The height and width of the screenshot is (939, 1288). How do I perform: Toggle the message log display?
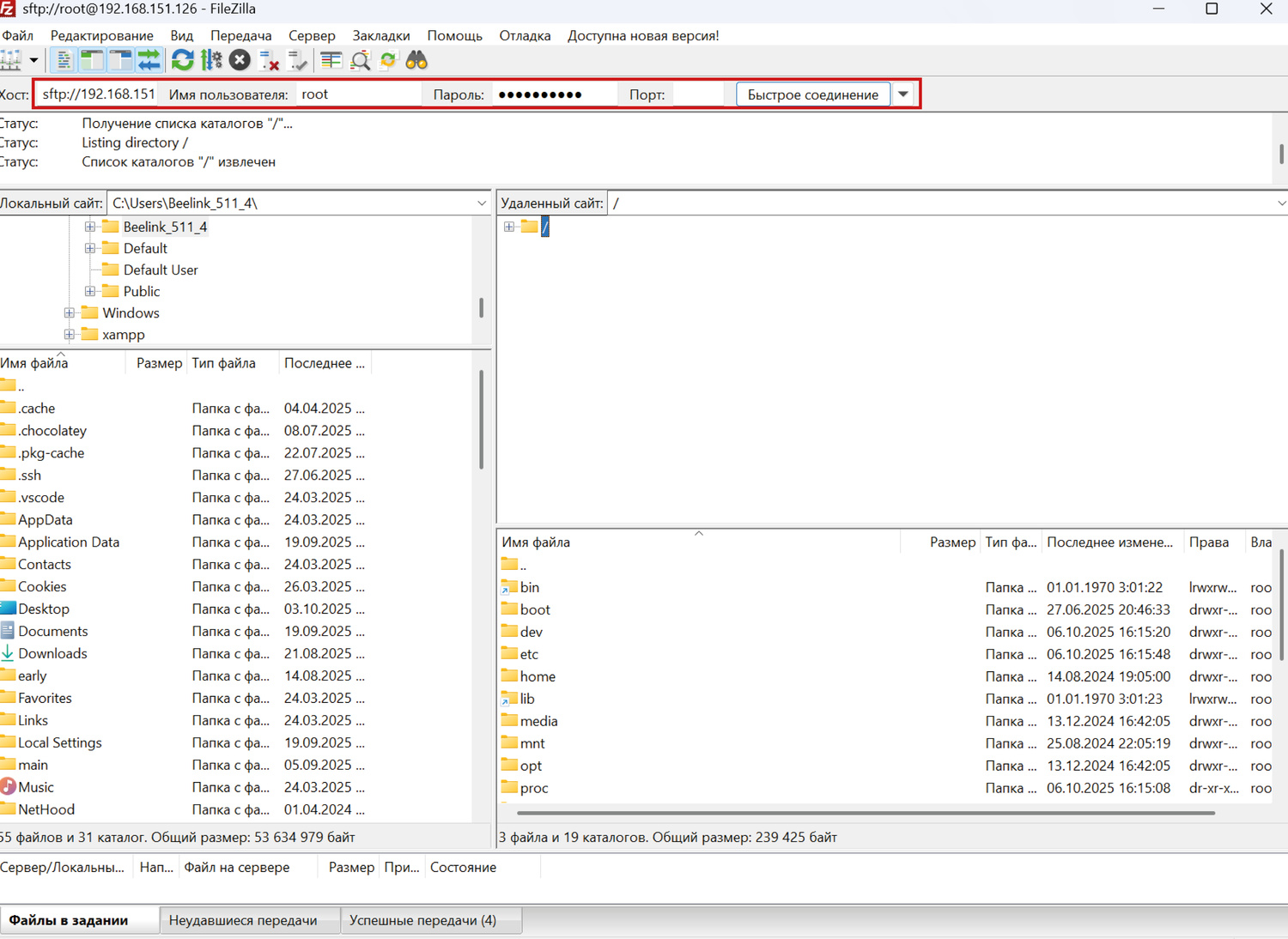click(x=64, y=60)
